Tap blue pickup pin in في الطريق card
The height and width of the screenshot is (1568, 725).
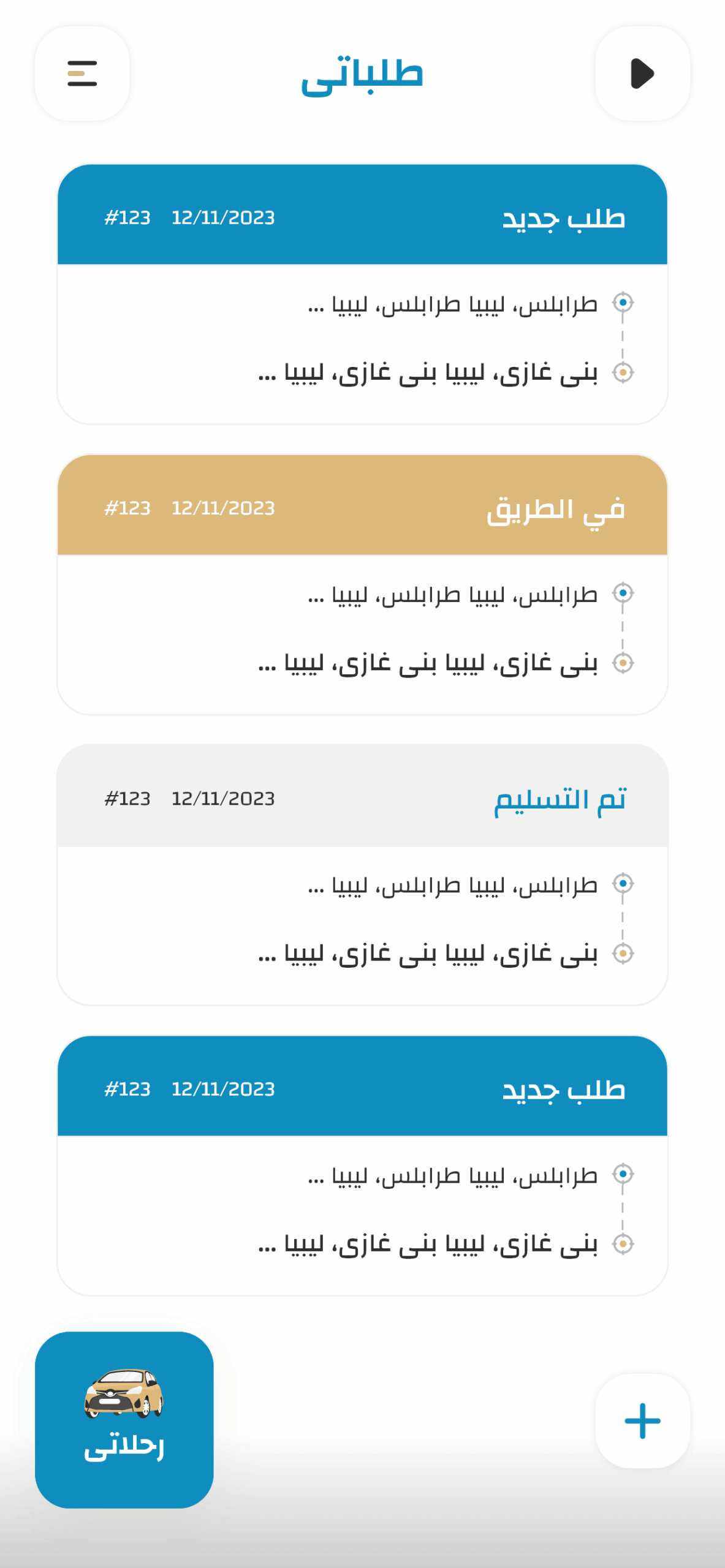[623, 593]
